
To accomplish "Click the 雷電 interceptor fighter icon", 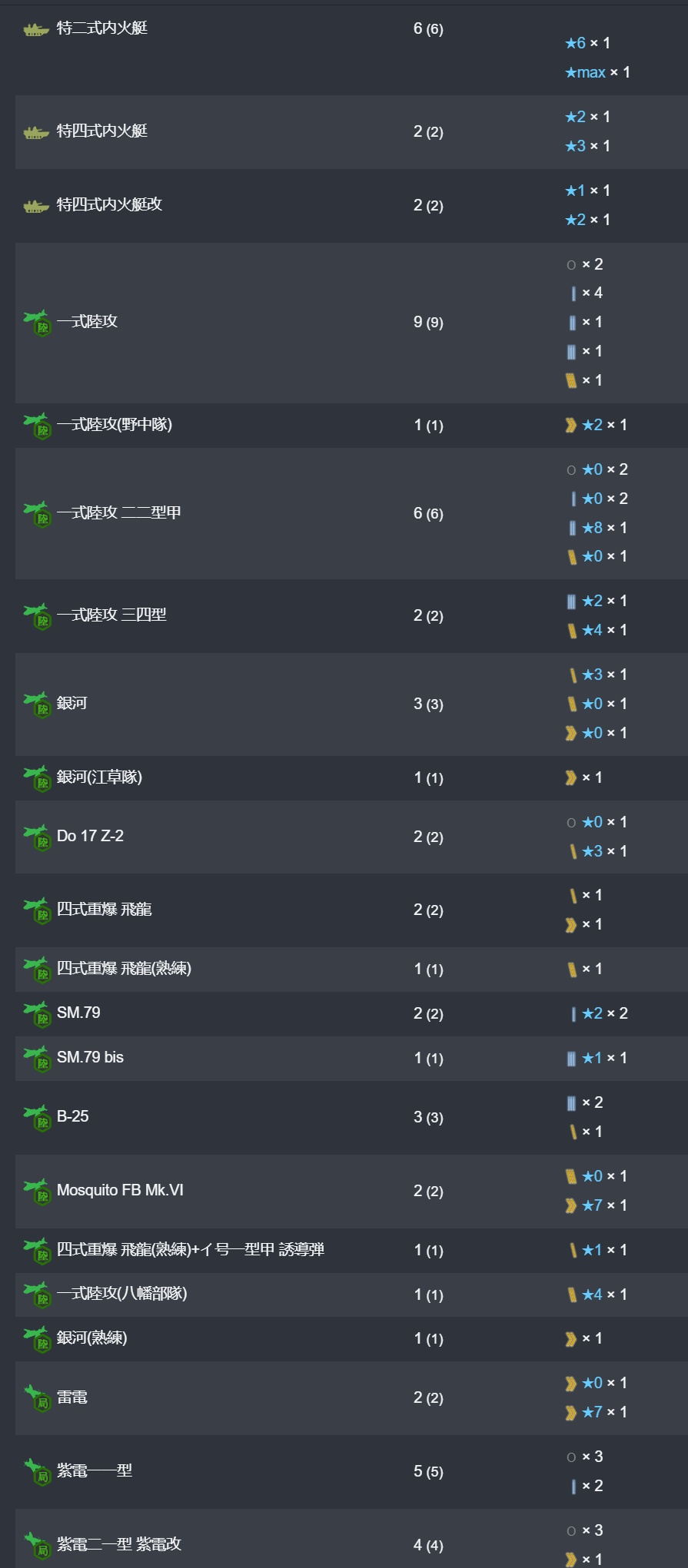I will click(36, 1398).
